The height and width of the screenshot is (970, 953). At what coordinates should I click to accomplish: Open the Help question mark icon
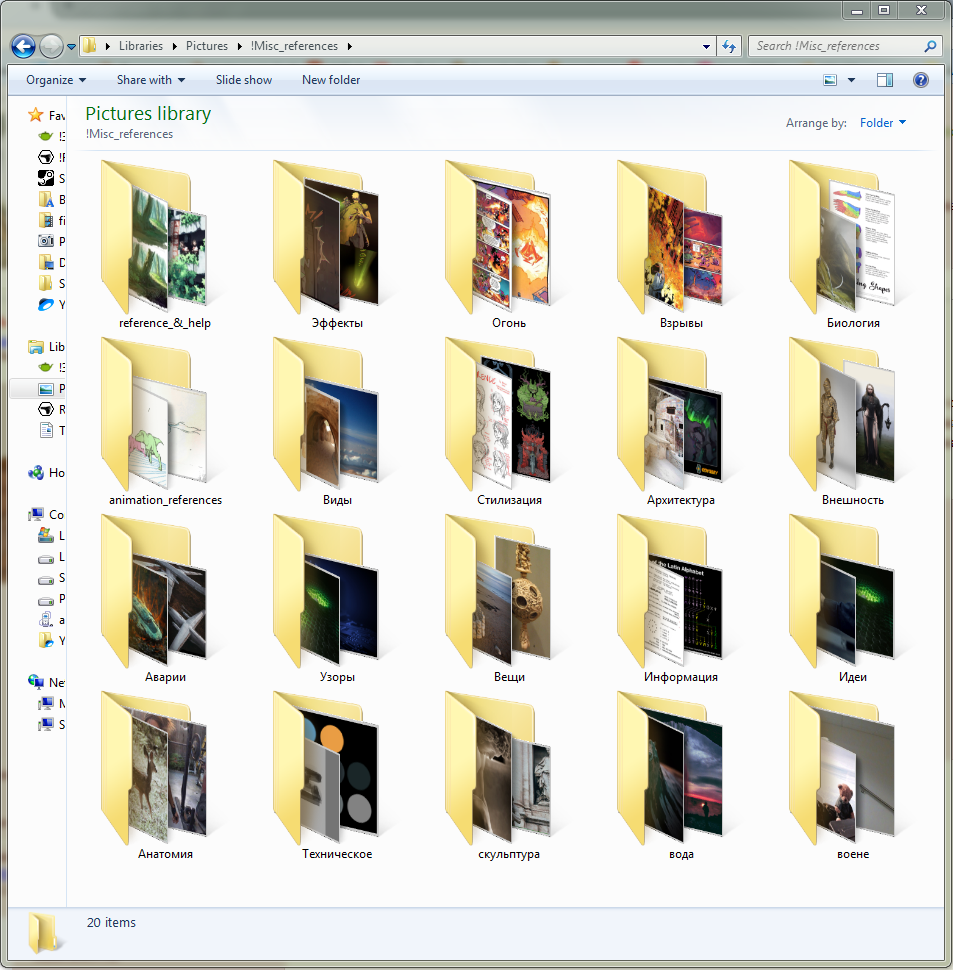click(x=921, y=80)
